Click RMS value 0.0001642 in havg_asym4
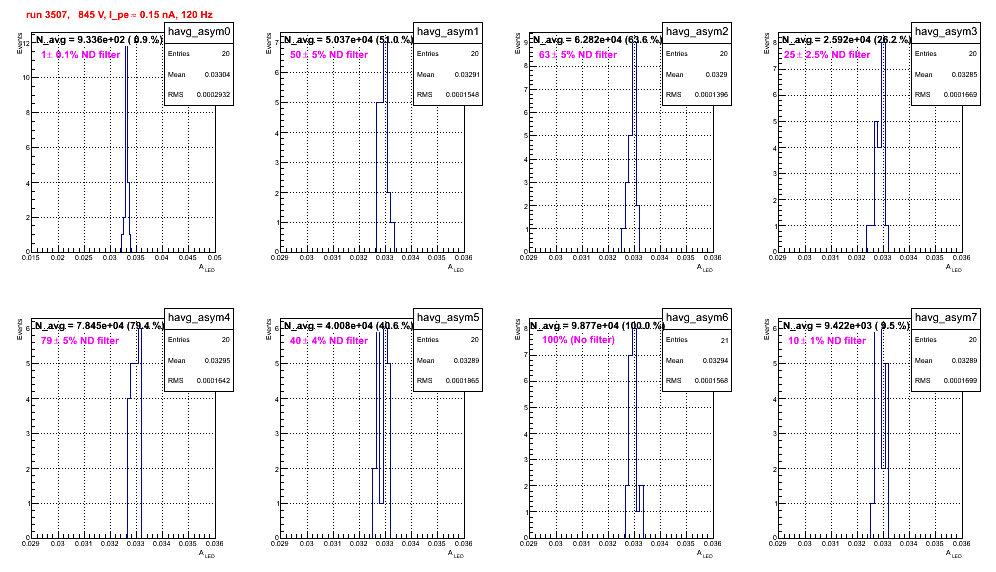996x572 pixels. (213, 381)
